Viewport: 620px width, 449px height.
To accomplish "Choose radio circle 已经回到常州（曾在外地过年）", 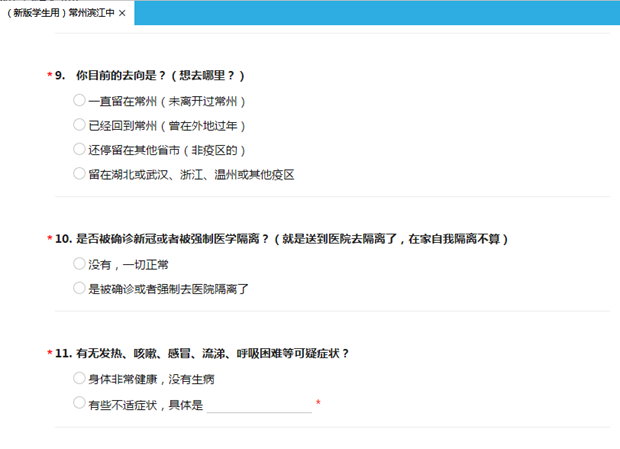I will (x=80, y=125).
